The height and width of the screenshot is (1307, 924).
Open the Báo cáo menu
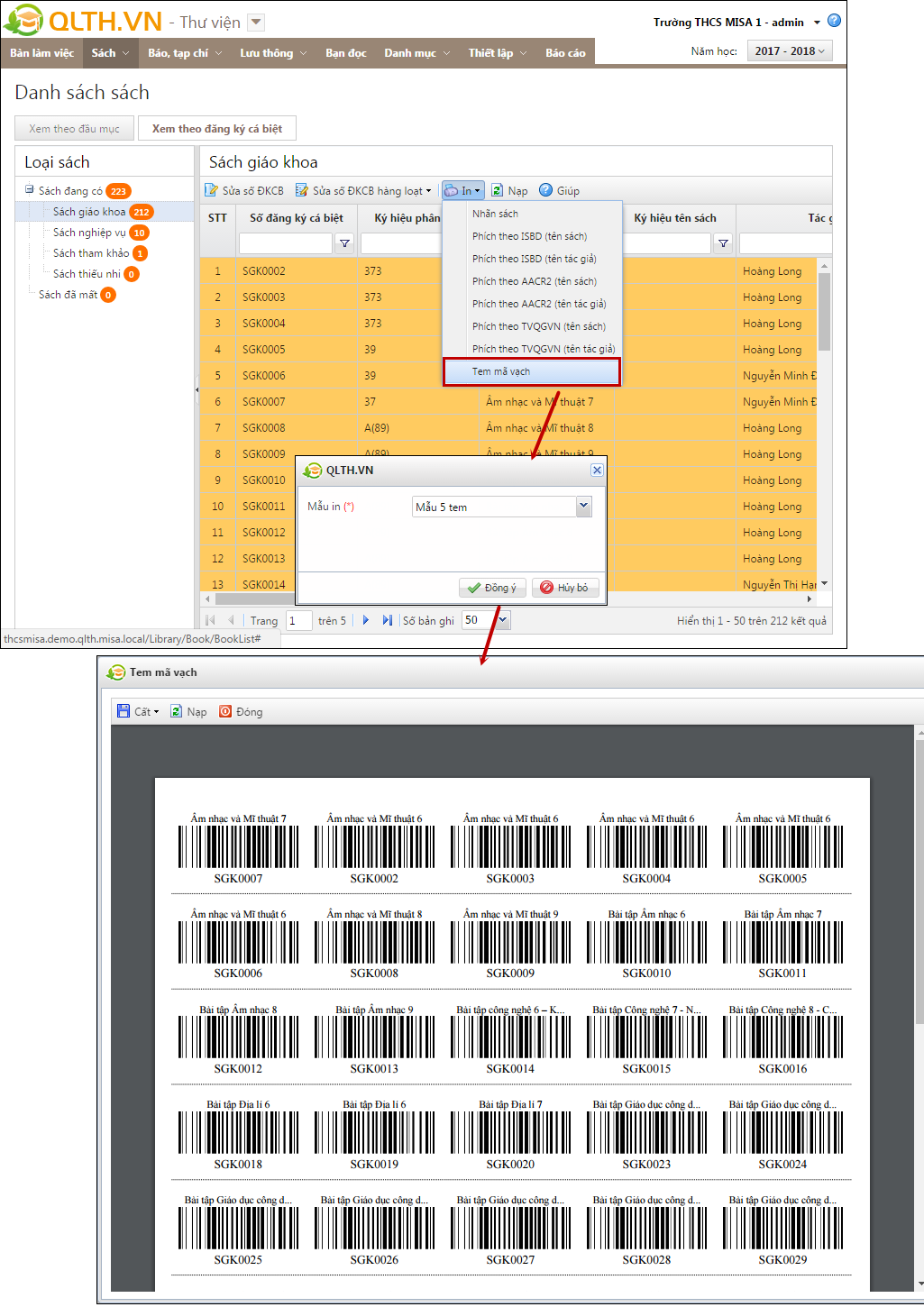pos(565,52)
